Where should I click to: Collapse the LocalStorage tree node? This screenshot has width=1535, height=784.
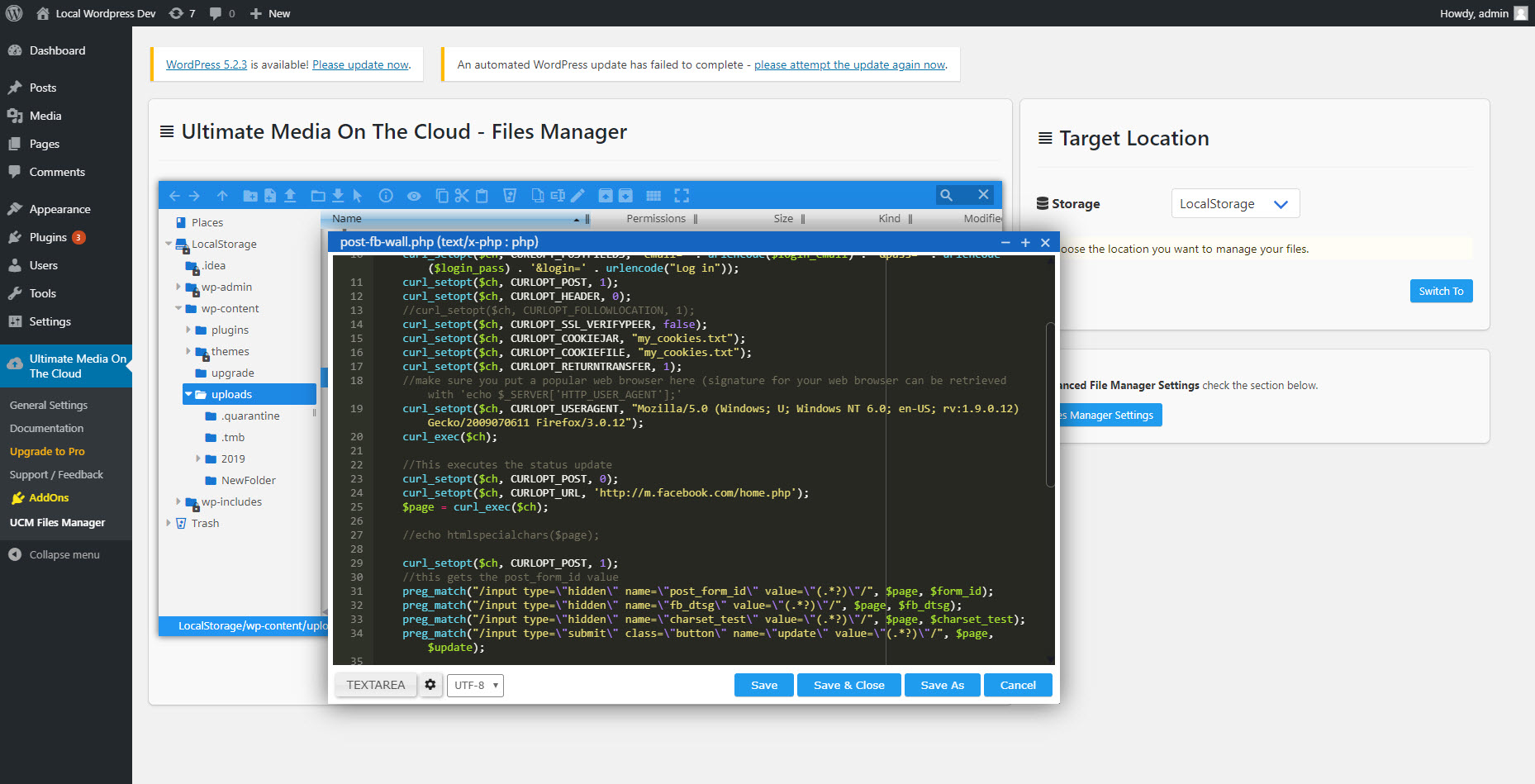pos(169,244)
